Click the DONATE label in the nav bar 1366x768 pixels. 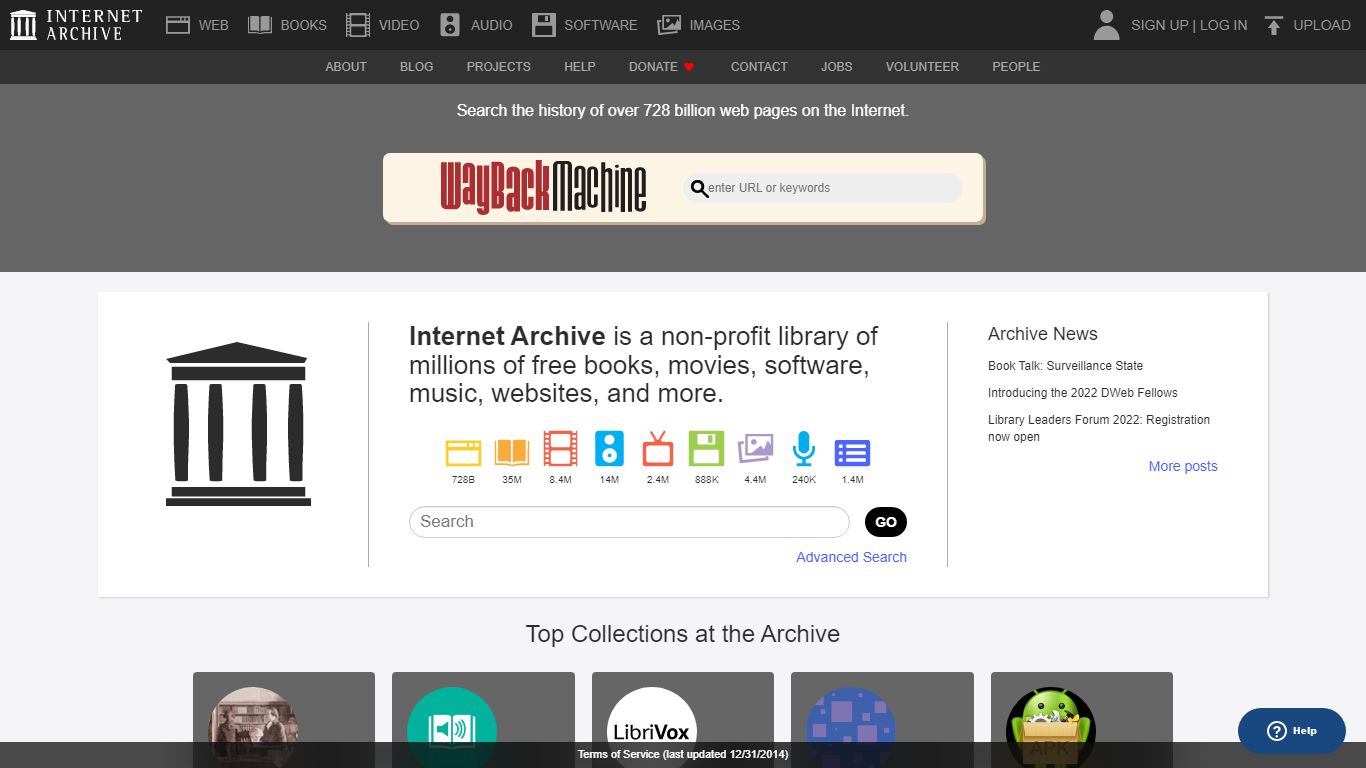[x=653, y=67]
